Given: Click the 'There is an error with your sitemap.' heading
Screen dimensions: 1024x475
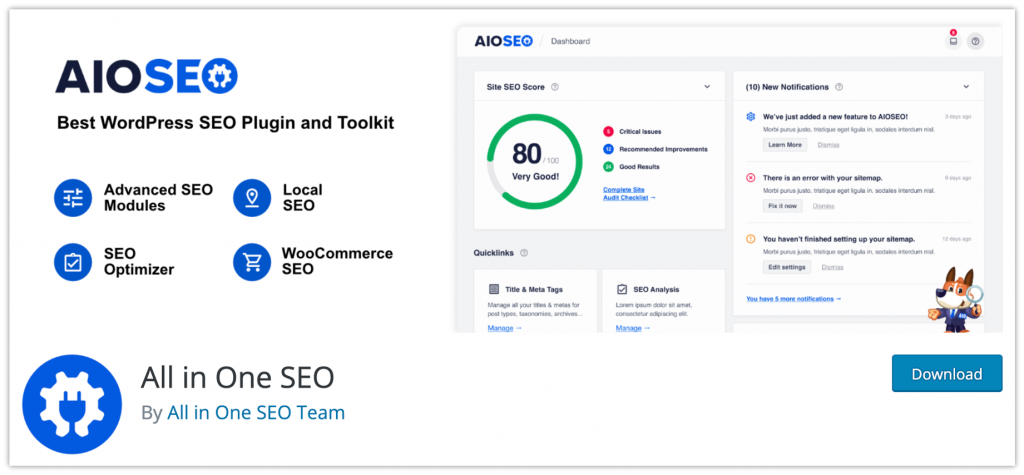Looking at the screenshot, I should (823, 178).
